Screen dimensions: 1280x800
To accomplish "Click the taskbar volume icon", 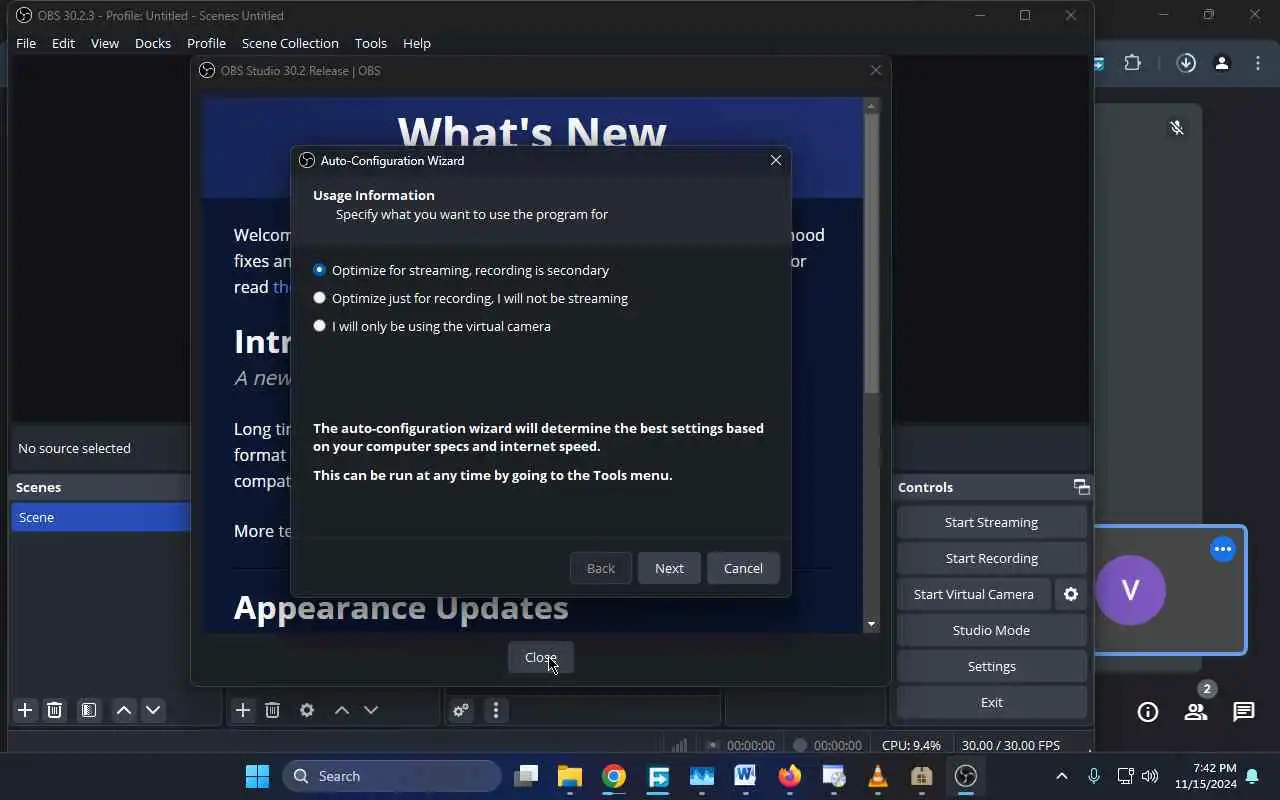I will click(1150, 776).
